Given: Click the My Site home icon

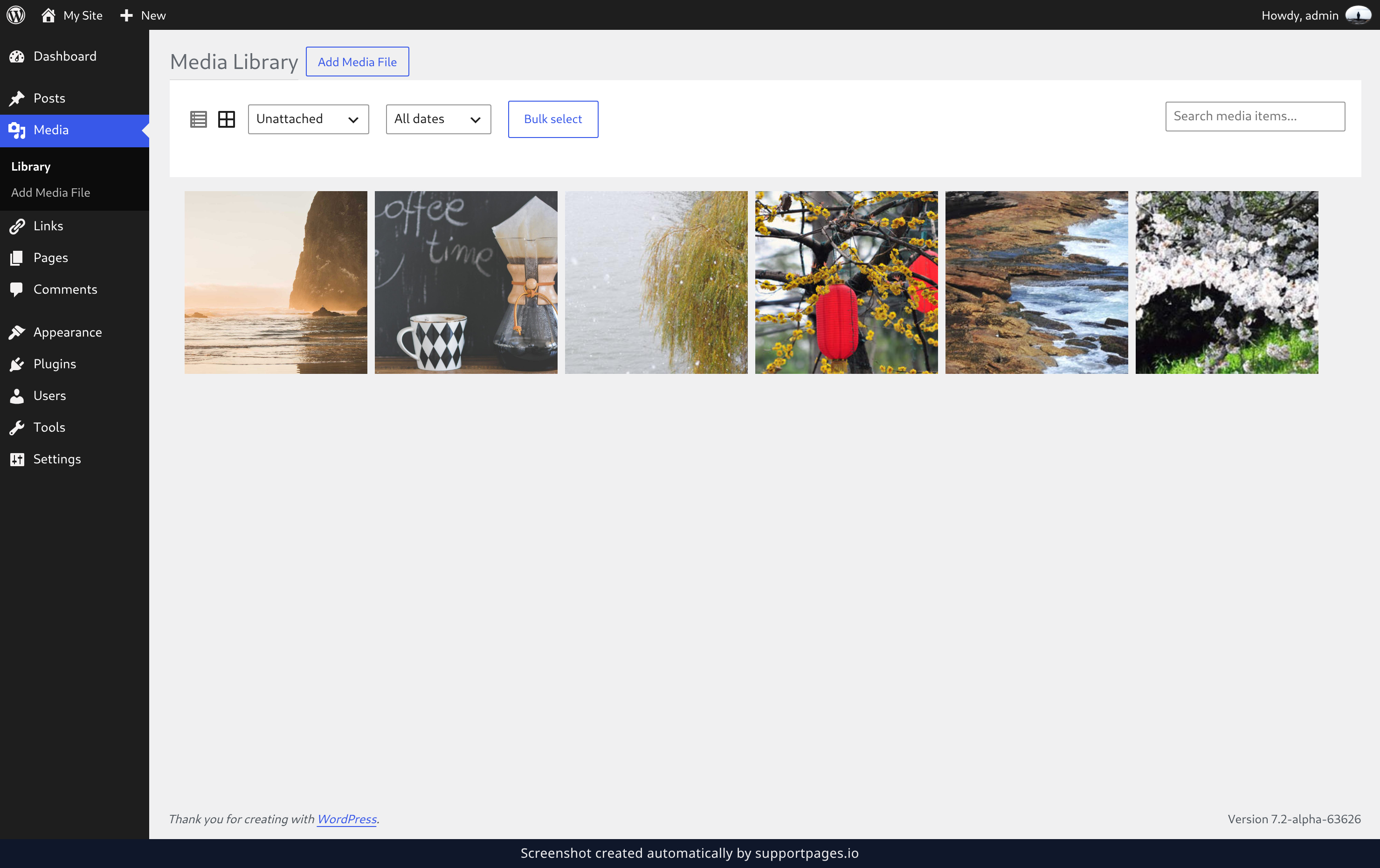Looking at the screenshot, I should (x=48, y=15).
